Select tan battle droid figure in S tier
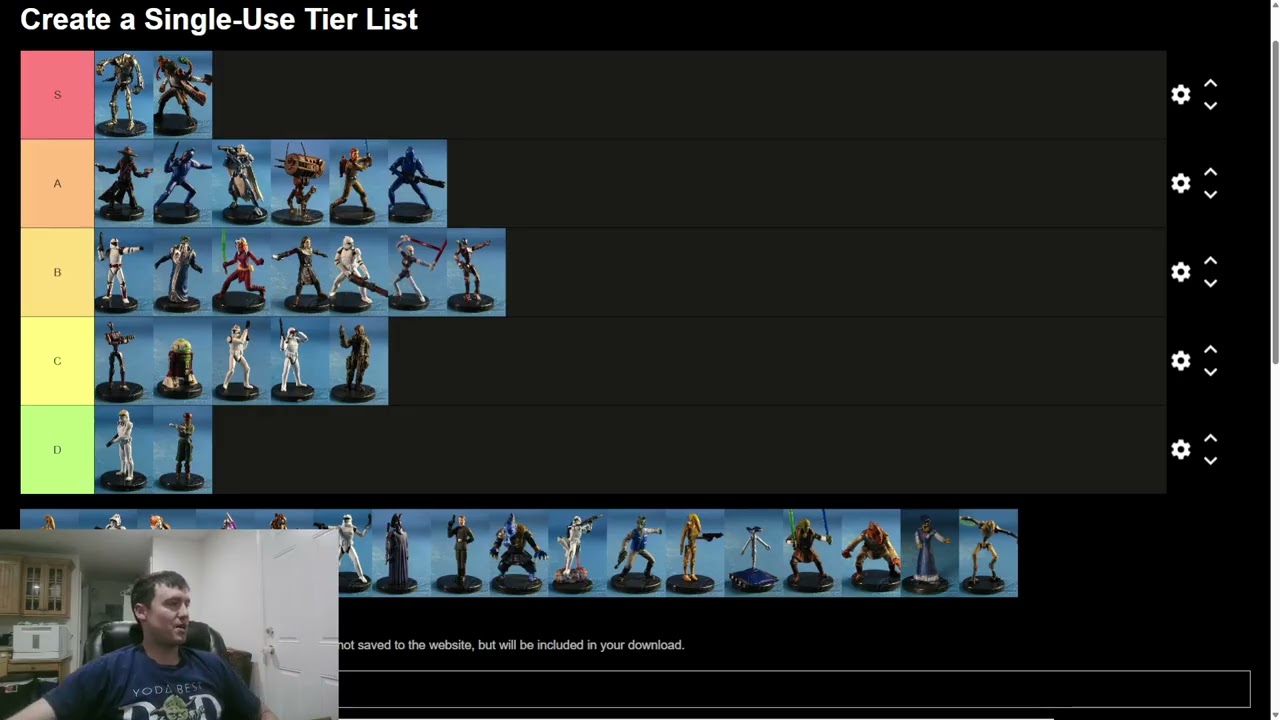This screenshot has height=720, width=1280. (124, 94)
